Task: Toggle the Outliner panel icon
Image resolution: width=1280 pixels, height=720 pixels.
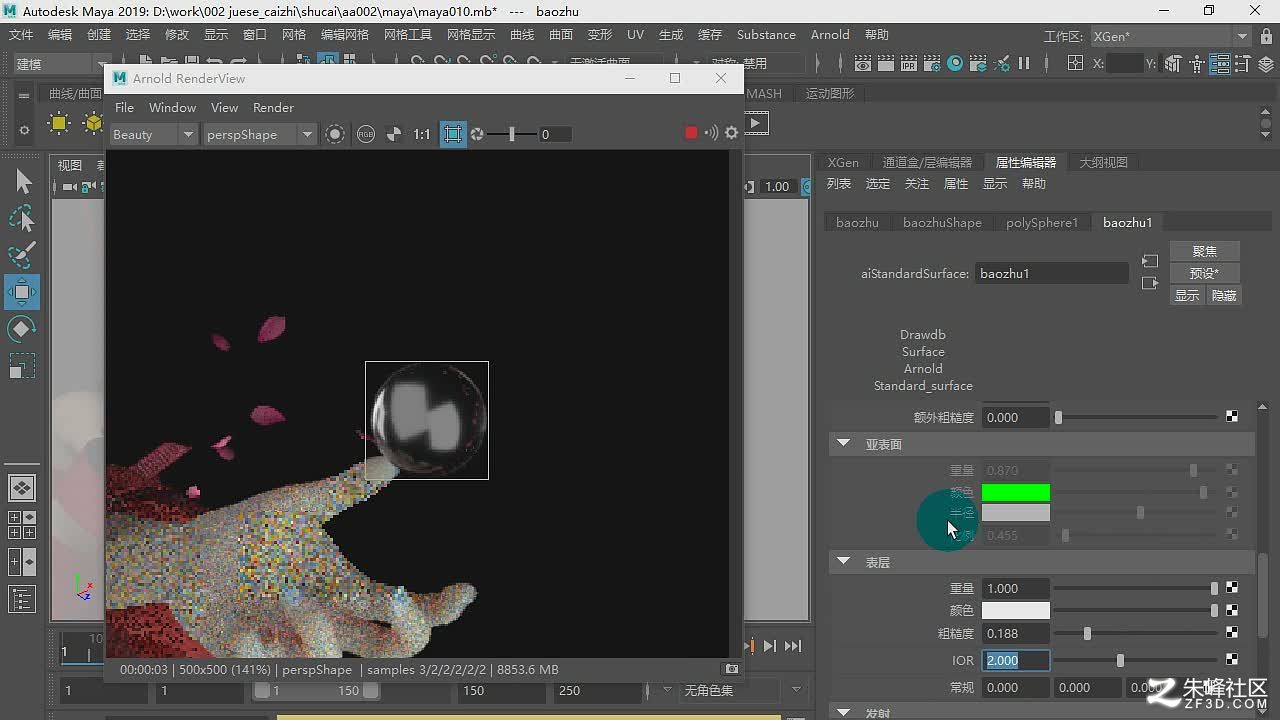Action: (x=22, y=599)
